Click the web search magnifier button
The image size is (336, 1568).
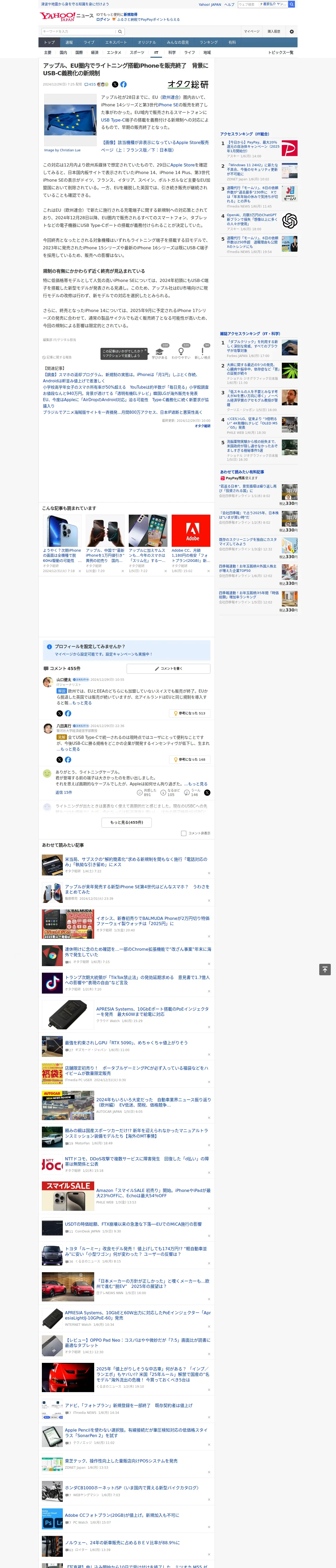point(292,4)
